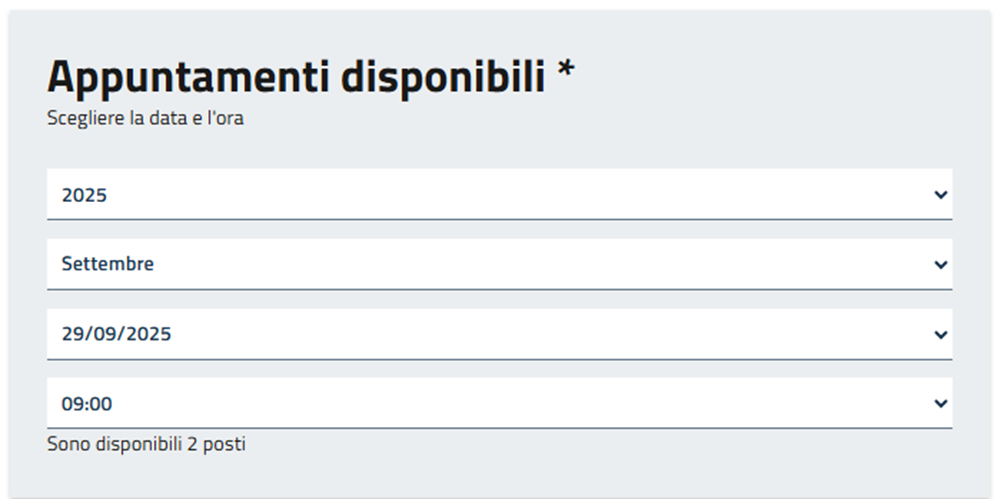Click the chevron arrow on the Settembre selector
The image size is (1004, 499).
(939, 265)
